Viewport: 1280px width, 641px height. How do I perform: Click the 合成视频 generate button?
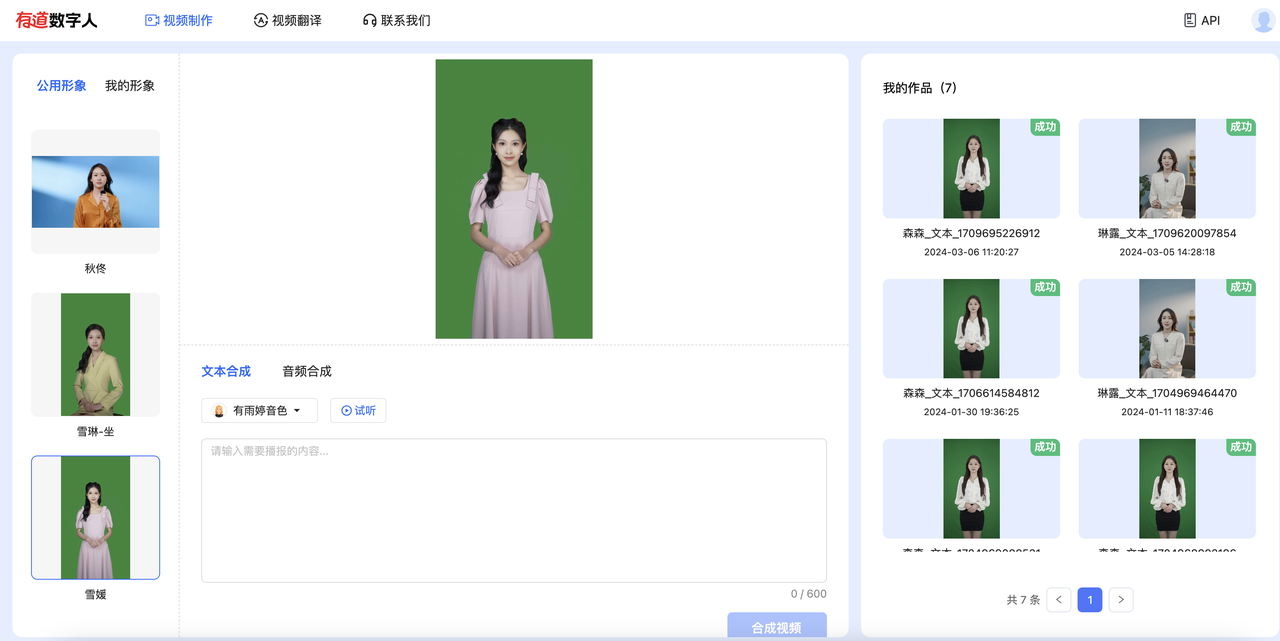(776, 627)
